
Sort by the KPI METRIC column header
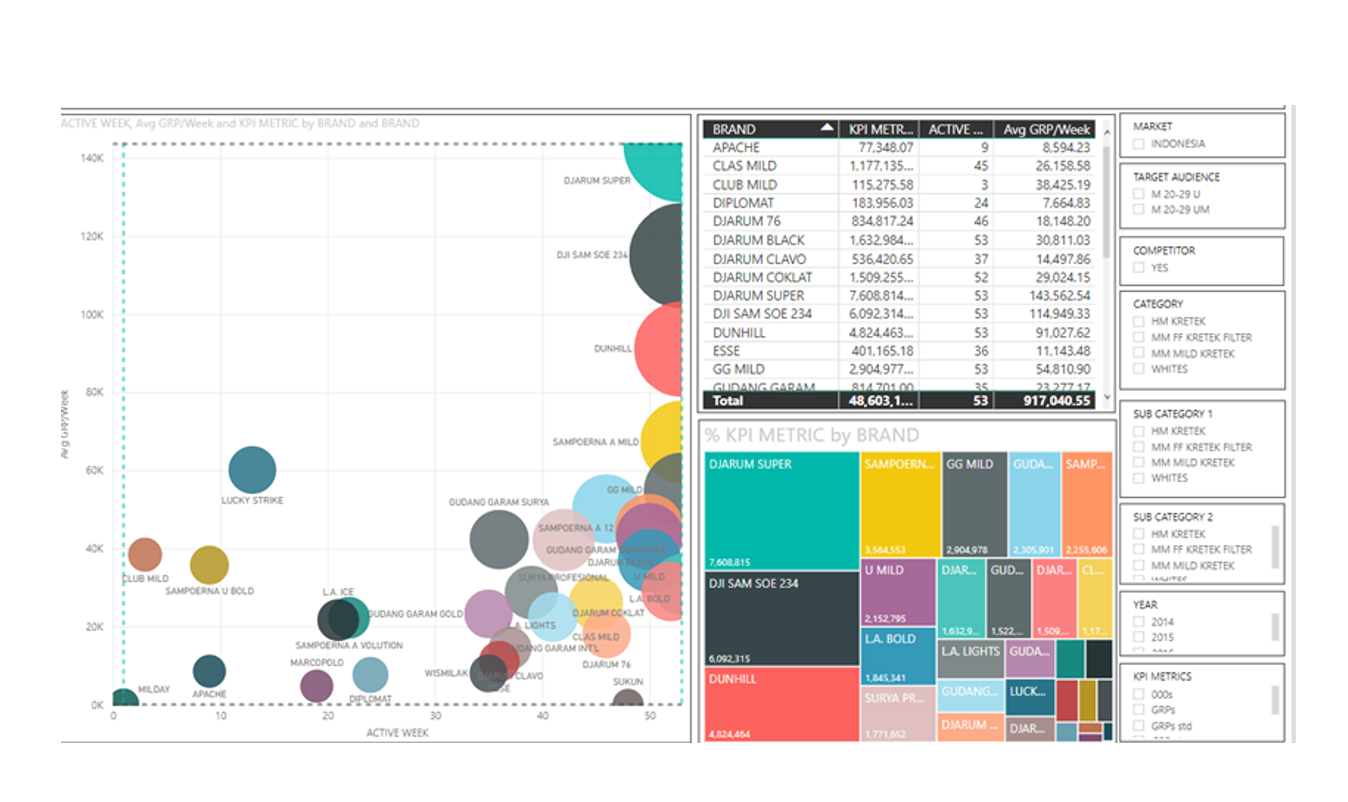coord(879,129)
